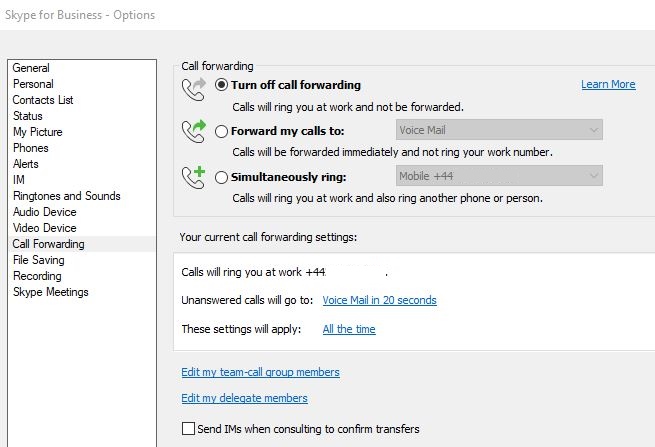Image resolution: width=655 pixels, height=447 pixels.
Task: Switch to the Audio Device settings
Action: pyautogui.click(x=44, y=212)
